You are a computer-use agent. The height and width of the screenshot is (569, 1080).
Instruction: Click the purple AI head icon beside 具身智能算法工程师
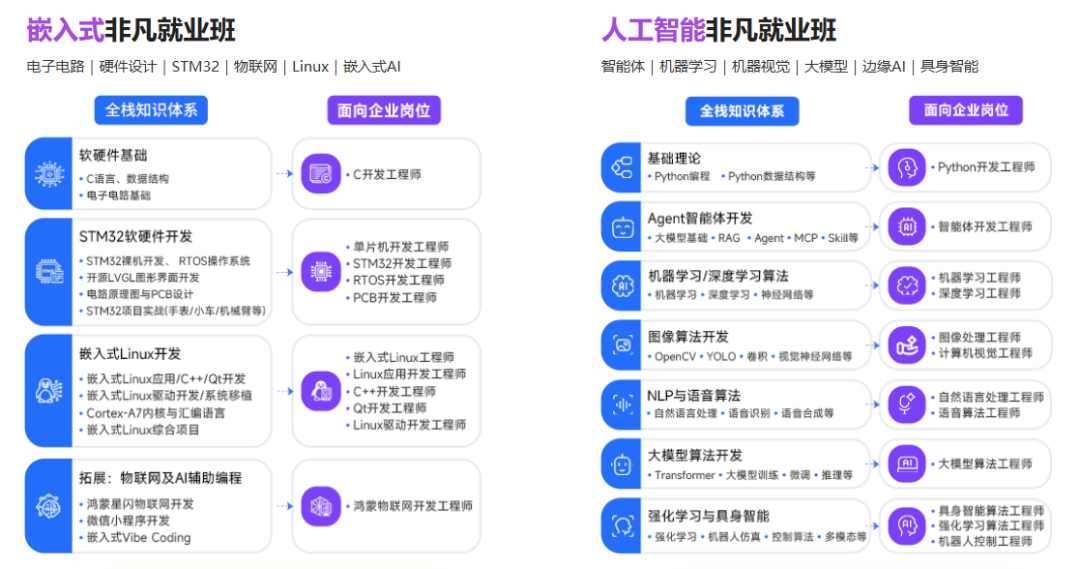point(906,526)
